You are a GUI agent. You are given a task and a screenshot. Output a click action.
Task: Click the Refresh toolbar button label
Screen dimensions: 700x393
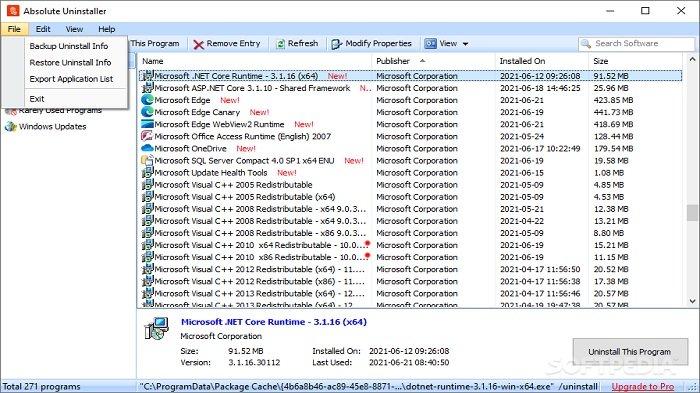(x=303, y=43)
